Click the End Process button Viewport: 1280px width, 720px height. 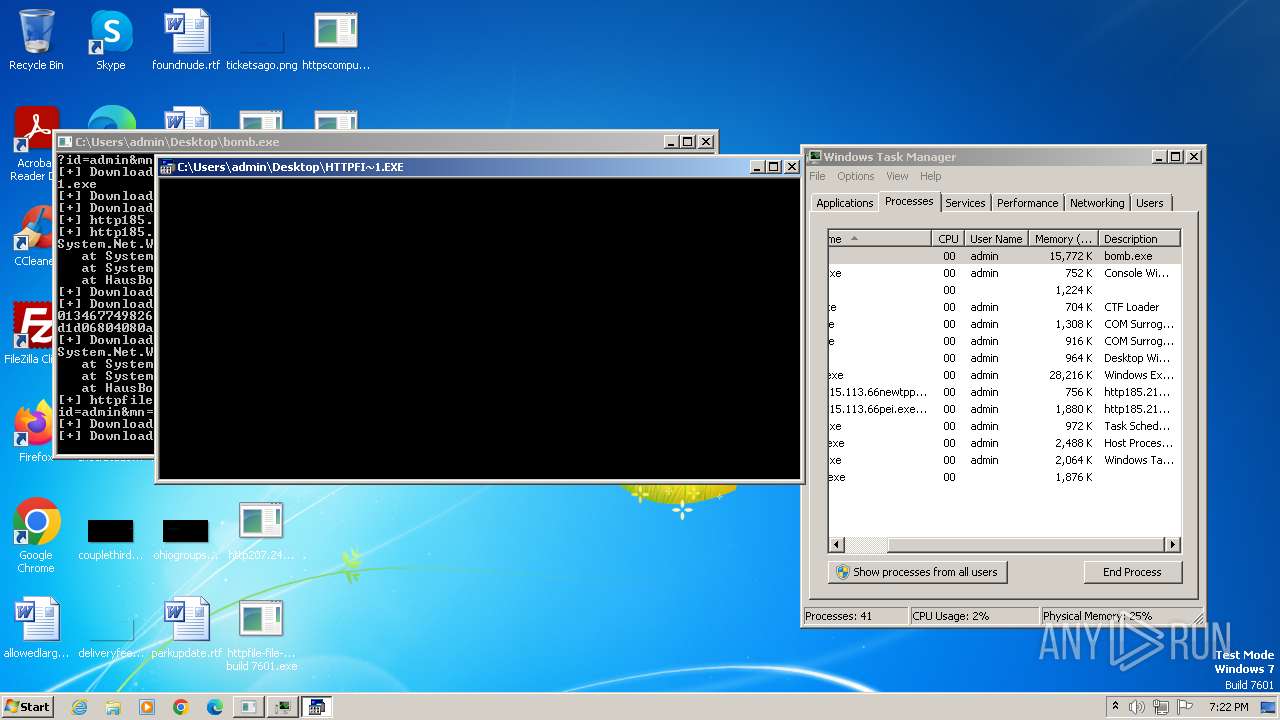click(x=1132, y=572)
